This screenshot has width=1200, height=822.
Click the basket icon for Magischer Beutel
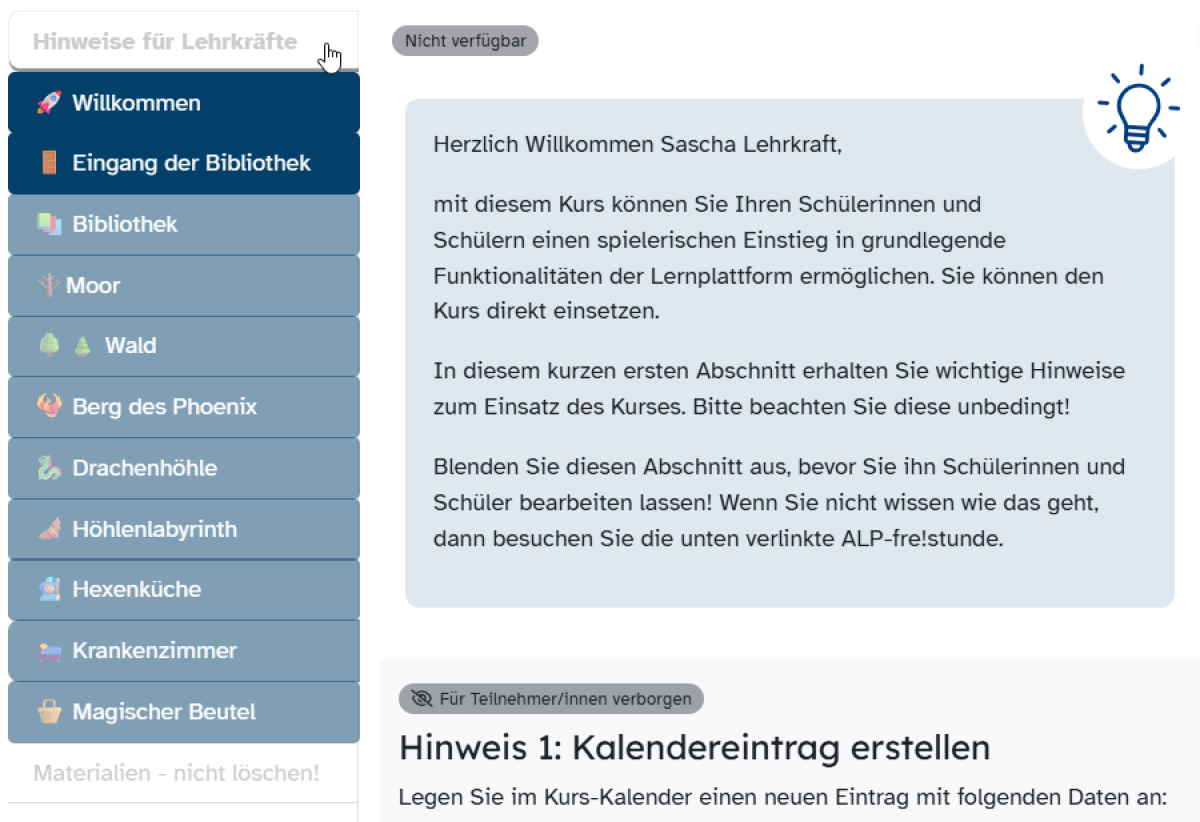[48, 712]
